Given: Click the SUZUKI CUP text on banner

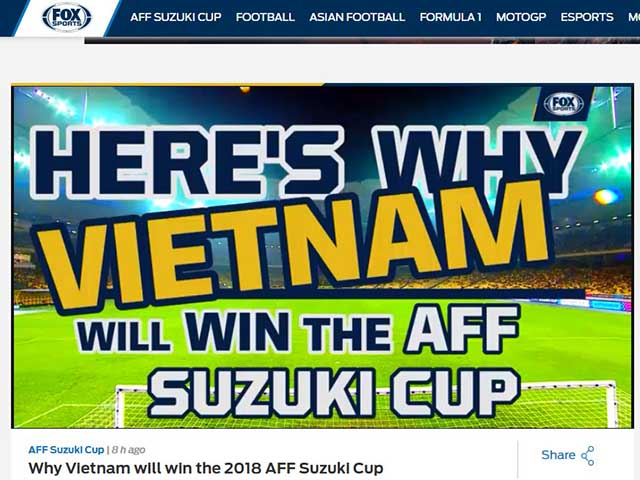Looking at the screenshot, I should (x=334, y=393).
